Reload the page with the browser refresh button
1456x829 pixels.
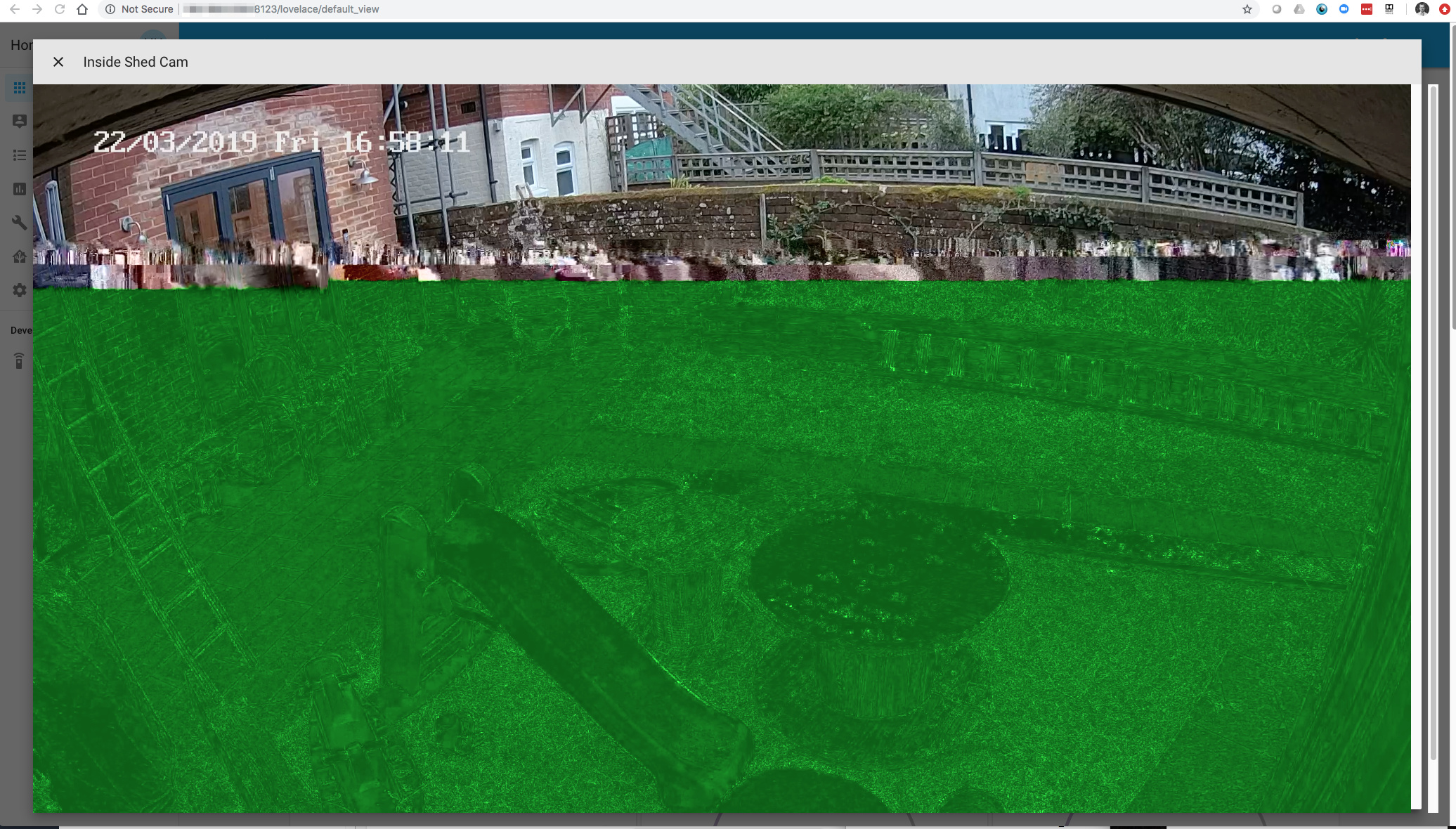click(60, 9)
